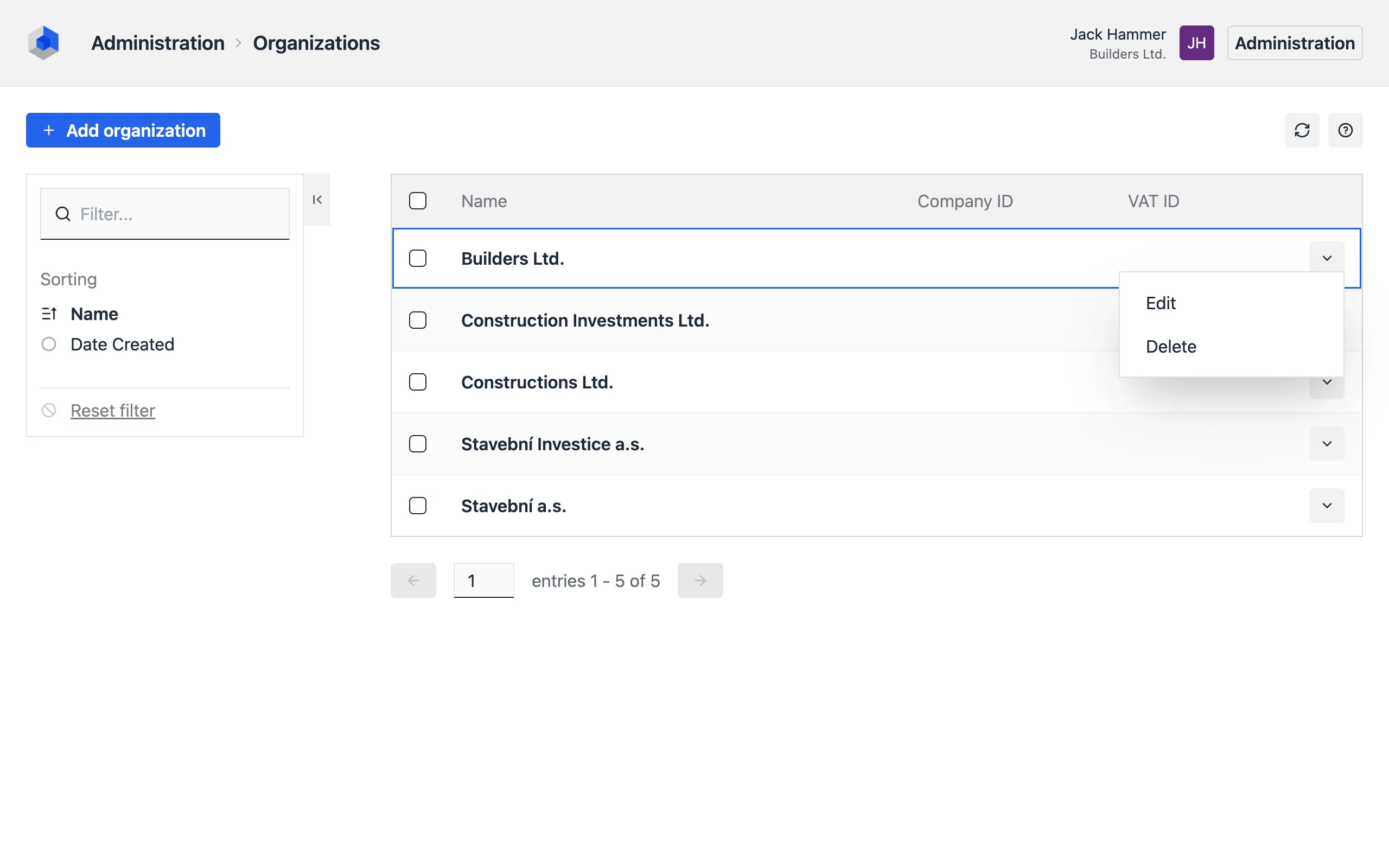Click the refresh list icon
The height and width of the screenshot is (868, 1389).
pyautogui.click(x=1301, y=130)
